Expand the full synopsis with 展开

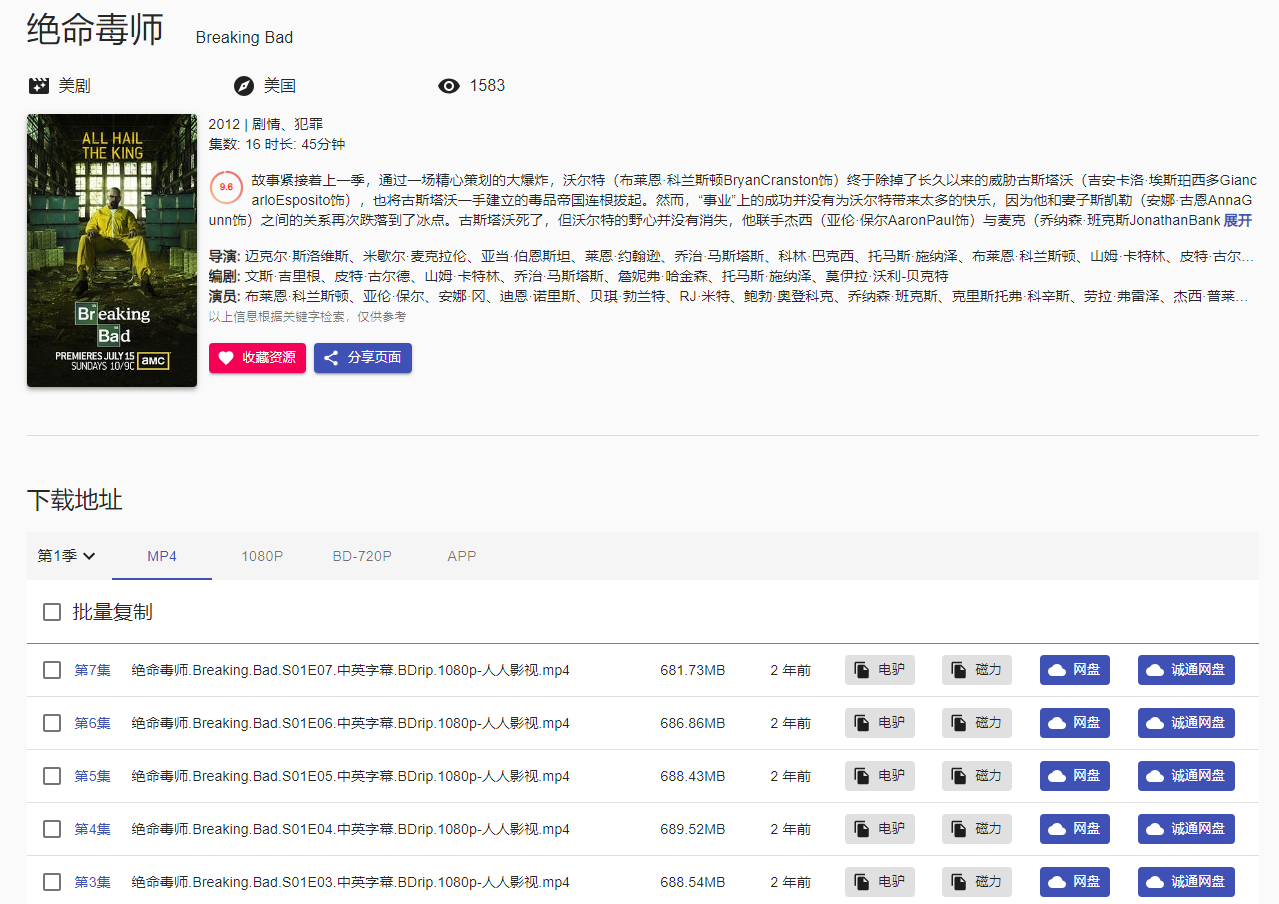pos(1238,221)
